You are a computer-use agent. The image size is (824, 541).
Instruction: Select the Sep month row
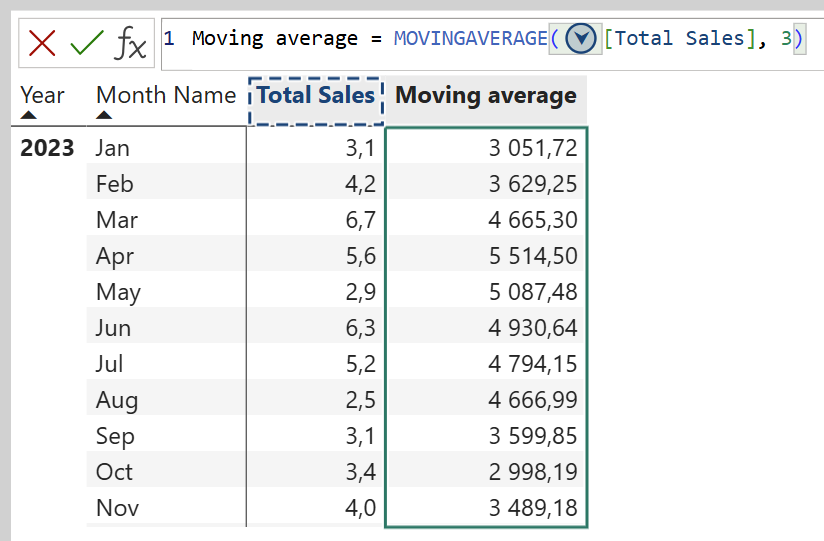coord(115,437)
